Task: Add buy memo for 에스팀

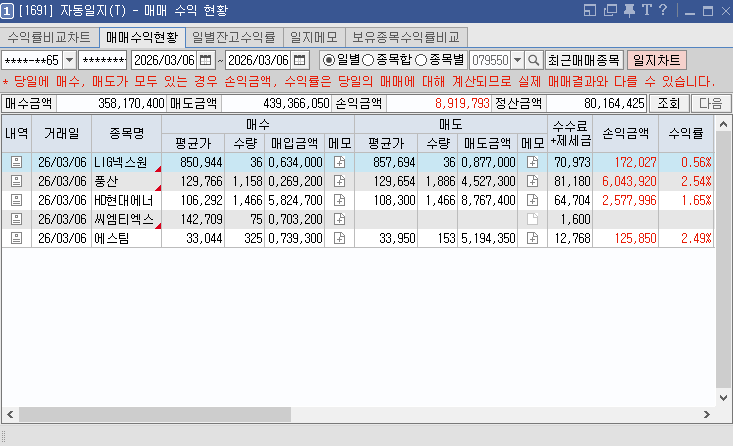Action: pyautogui.click(x=340, y=238)
